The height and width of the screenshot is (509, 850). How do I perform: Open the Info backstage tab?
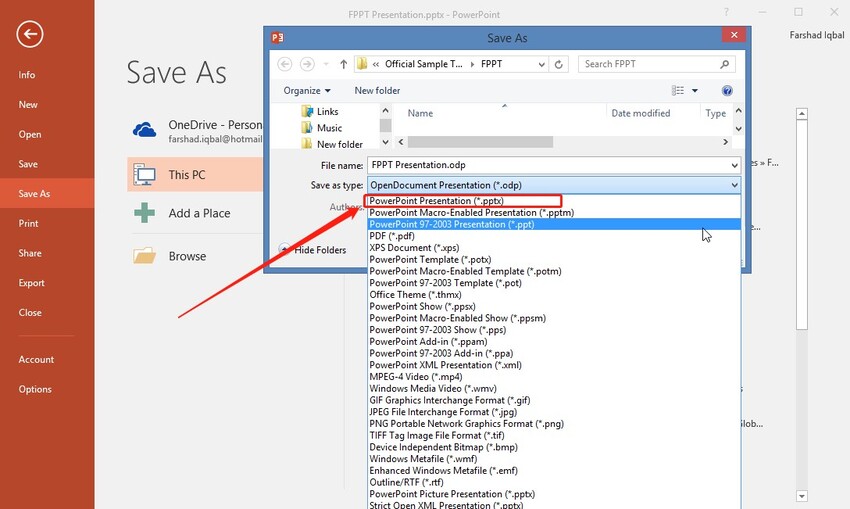pos(47,75)
